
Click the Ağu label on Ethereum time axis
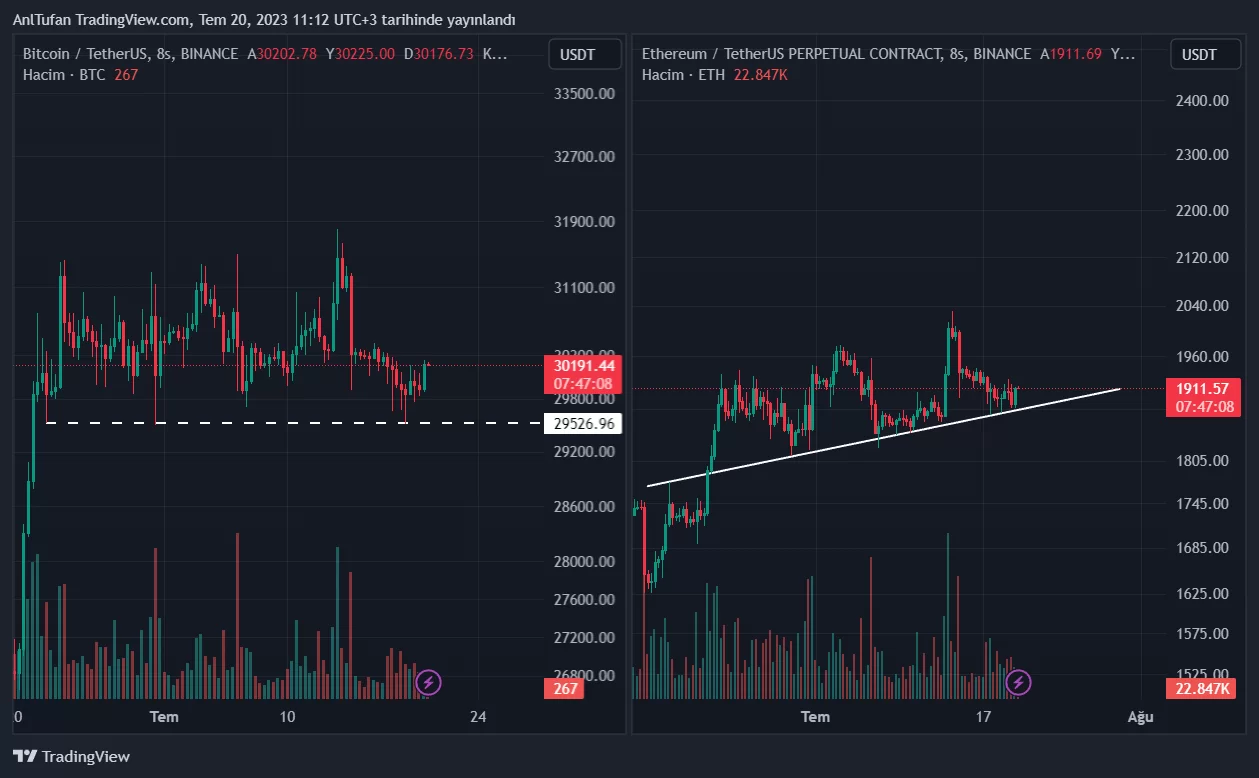[x=1140, y=717]
